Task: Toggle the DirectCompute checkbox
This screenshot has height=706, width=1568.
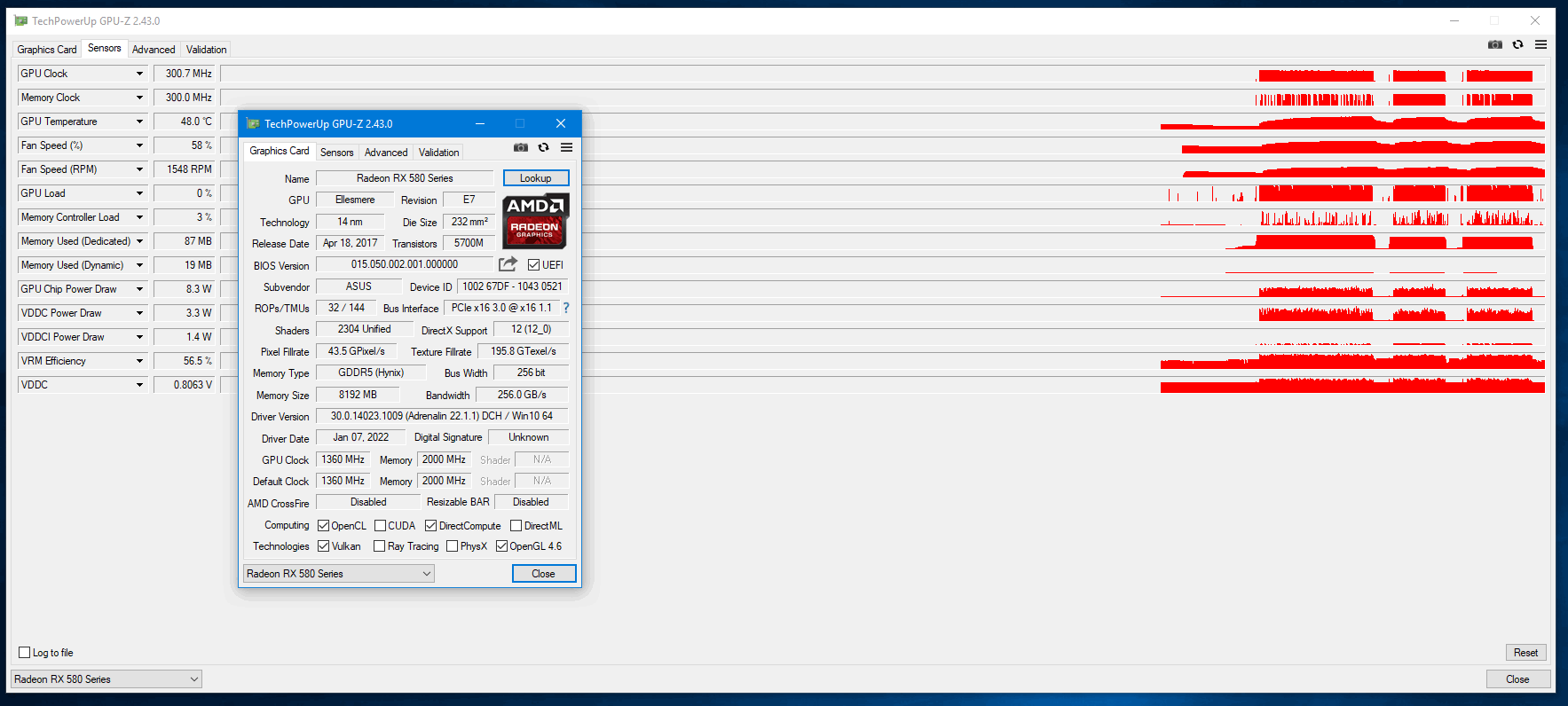Action: [x=430, y=525]
